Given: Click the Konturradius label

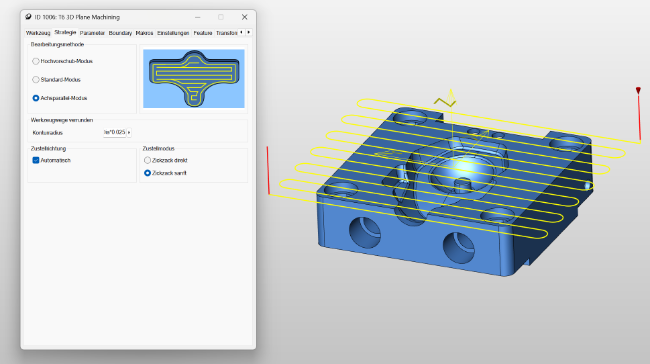Looking at the screenshot, I should pos(48,133).
